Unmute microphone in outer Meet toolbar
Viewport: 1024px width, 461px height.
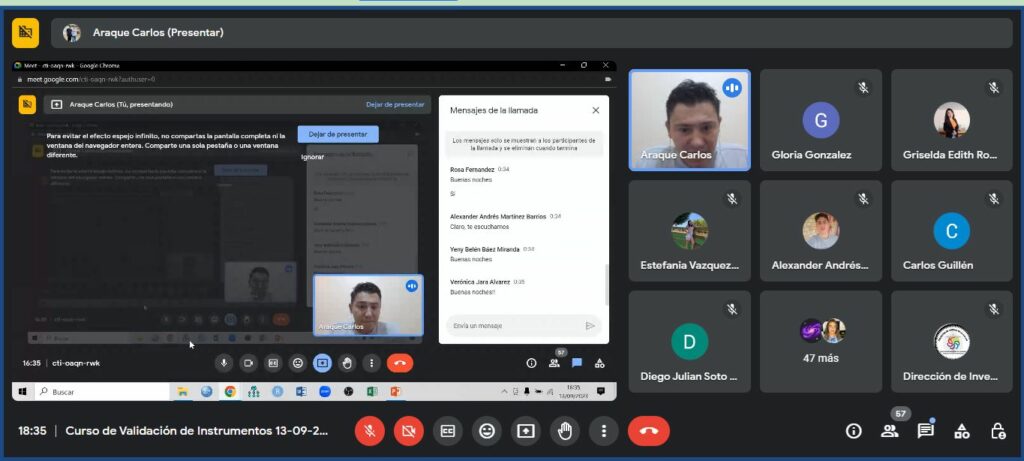370,431
